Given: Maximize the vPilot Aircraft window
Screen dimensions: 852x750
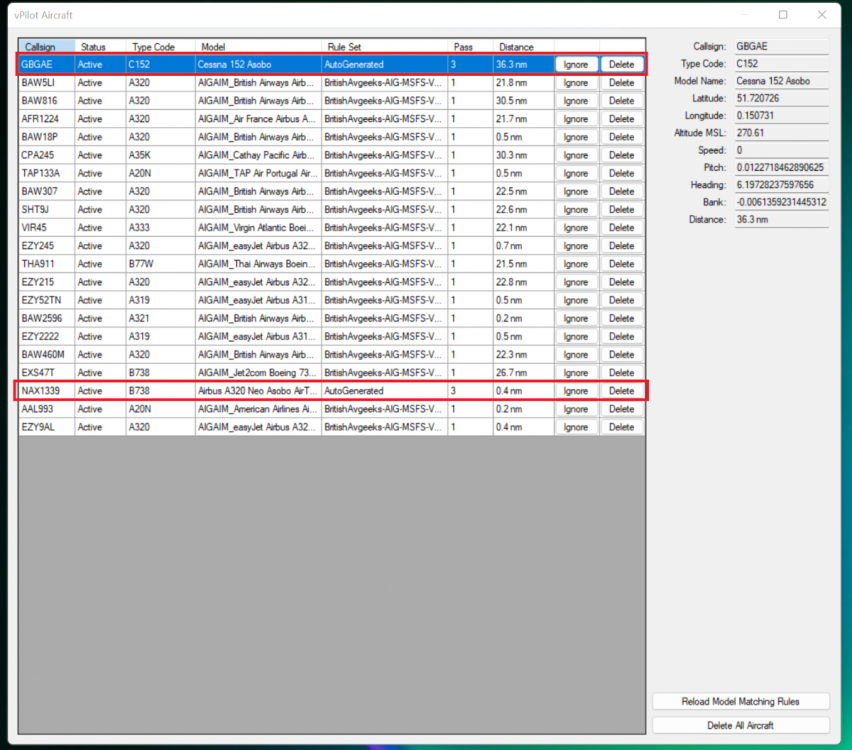Looking at the screenshot, I should click(x=783, y=15).
